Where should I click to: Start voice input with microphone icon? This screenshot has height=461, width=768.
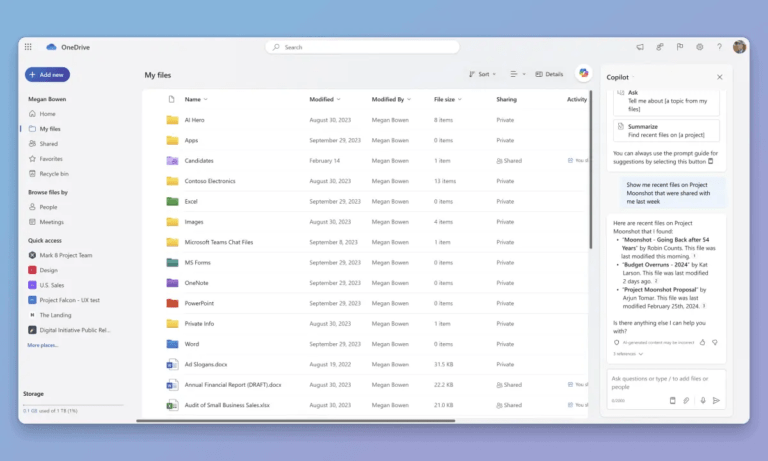703,401
